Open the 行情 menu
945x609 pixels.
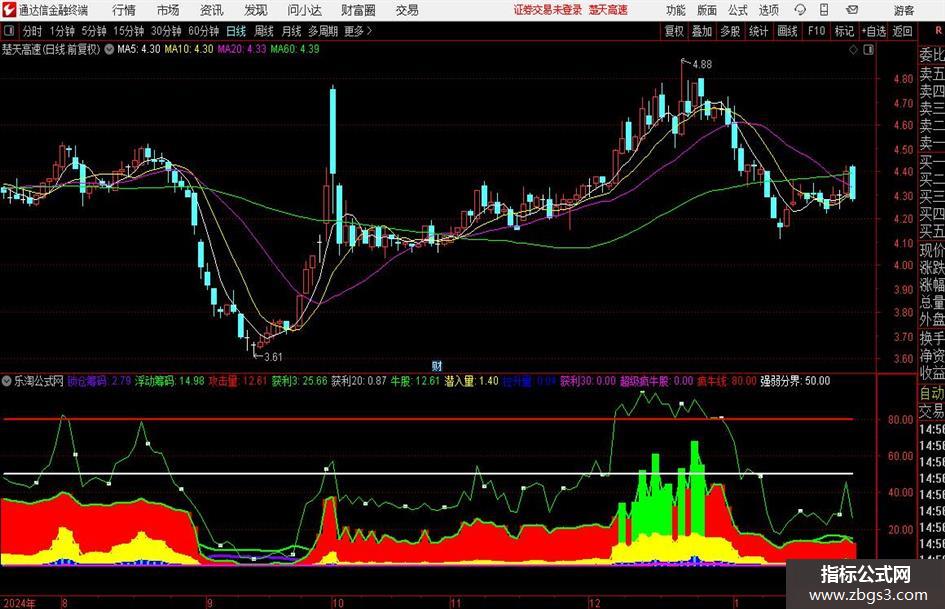(x=124, y=10)
